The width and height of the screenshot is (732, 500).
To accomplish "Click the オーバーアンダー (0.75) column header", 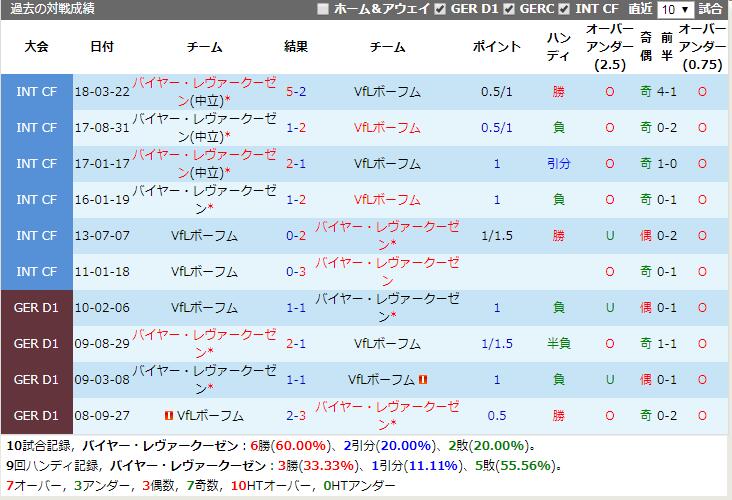I will coord(702,46).
